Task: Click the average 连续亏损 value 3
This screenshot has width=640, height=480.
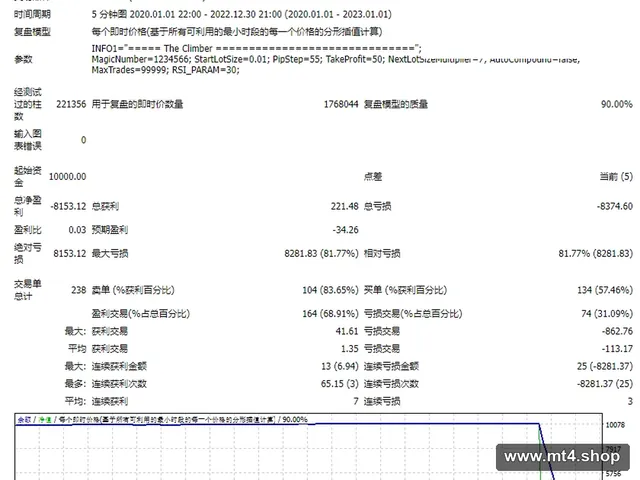Action: point(630,401)
